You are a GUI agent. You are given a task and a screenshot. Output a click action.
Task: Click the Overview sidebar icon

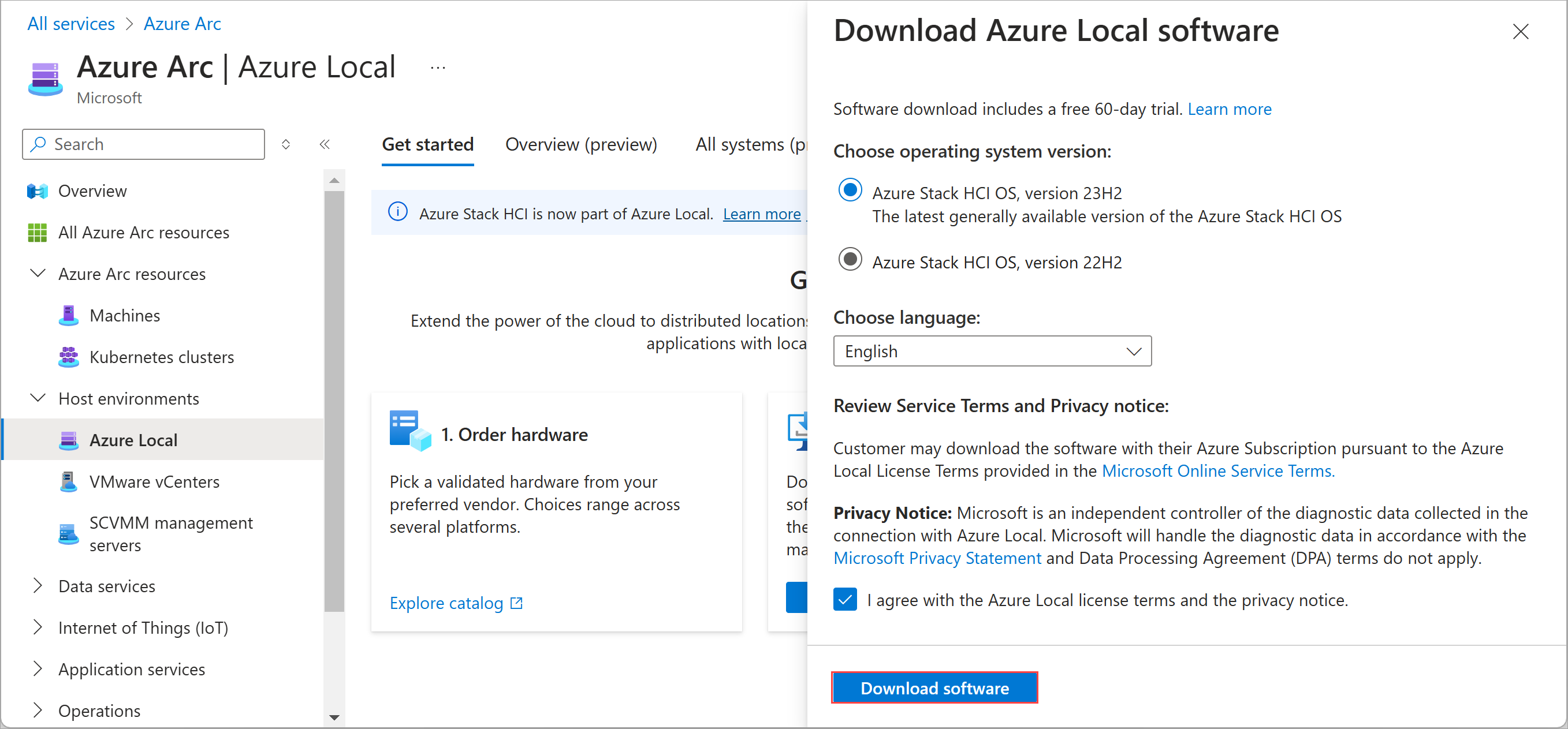37,191
